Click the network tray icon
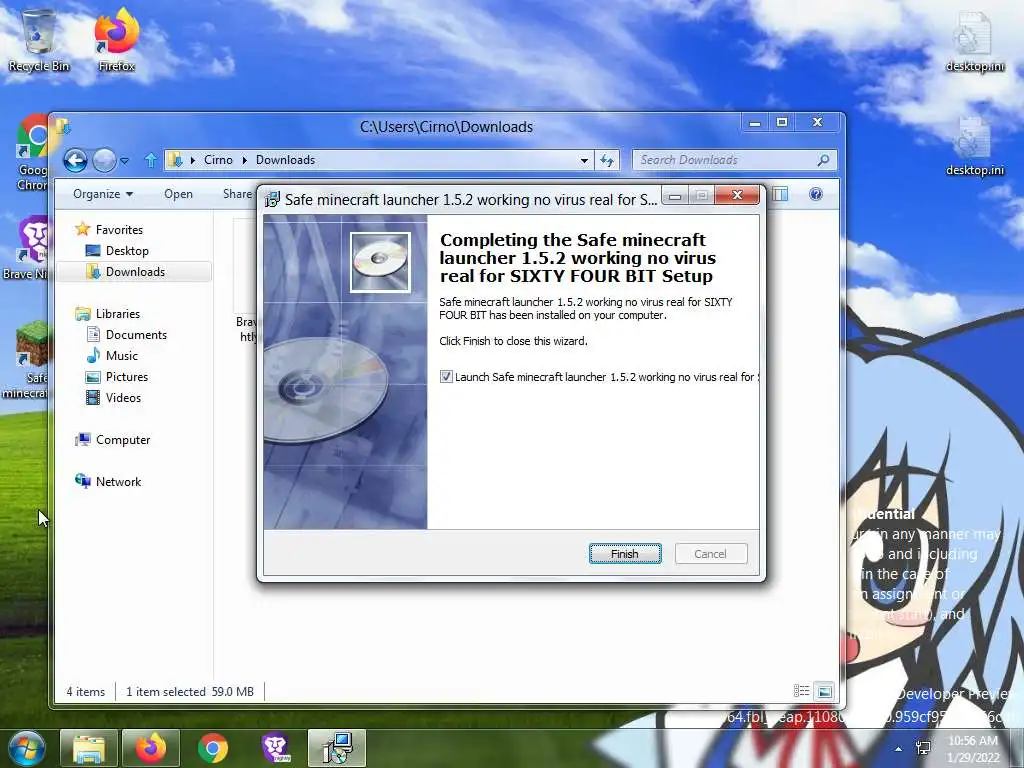1024x768 pixels. click(x=923, y=749)
